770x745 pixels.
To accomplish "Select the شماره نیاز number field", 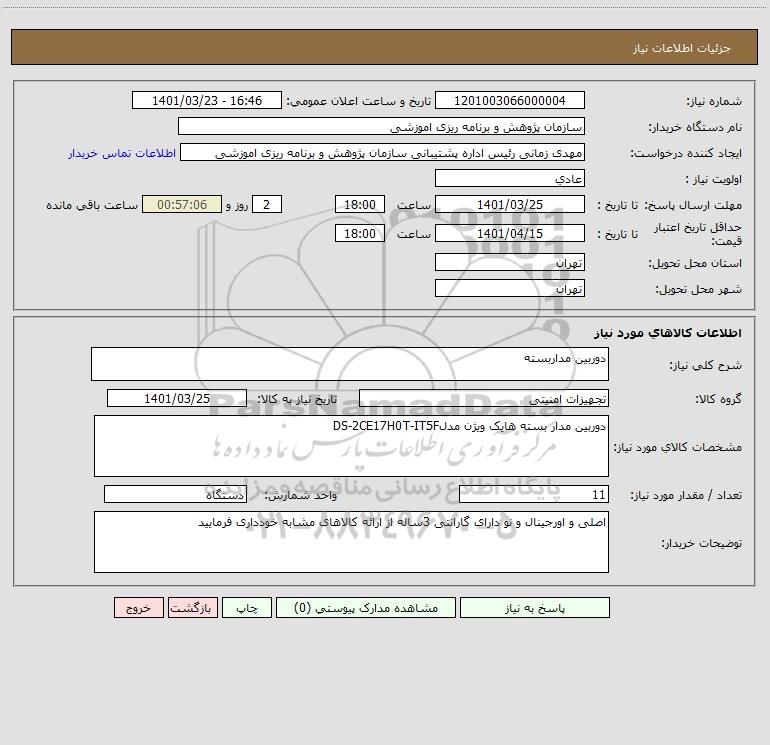I will [x=510, y=100].
